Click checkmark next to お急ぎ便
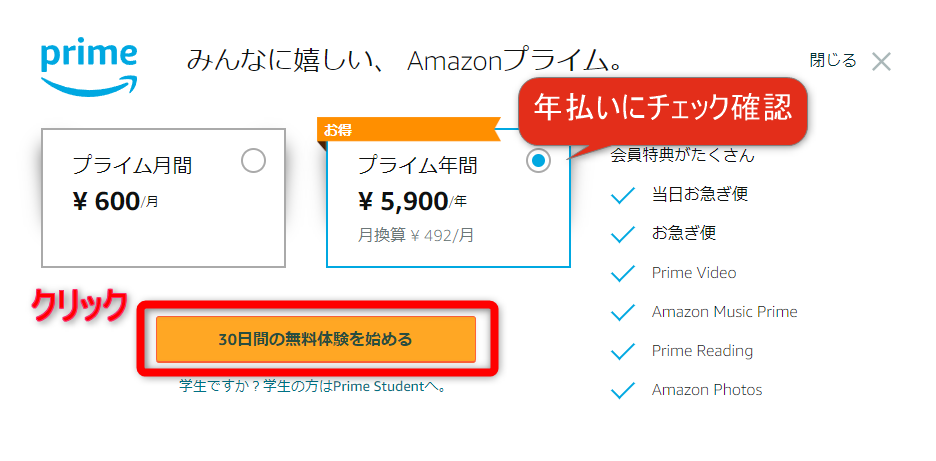The width and height of the screenshot is (936, 461). tap(623, 234)
